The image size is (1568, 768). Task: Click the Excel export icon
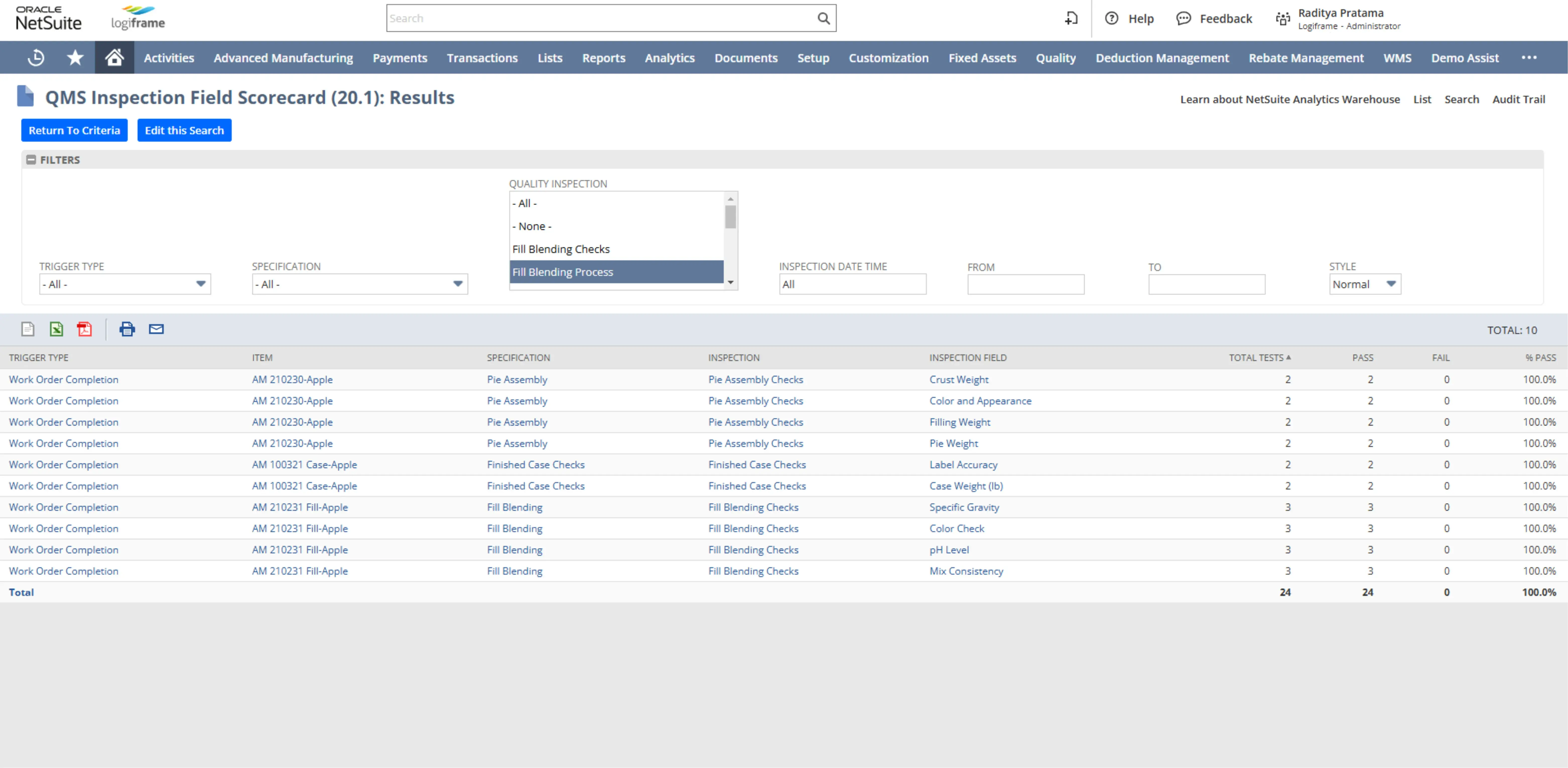pos(57,329)
